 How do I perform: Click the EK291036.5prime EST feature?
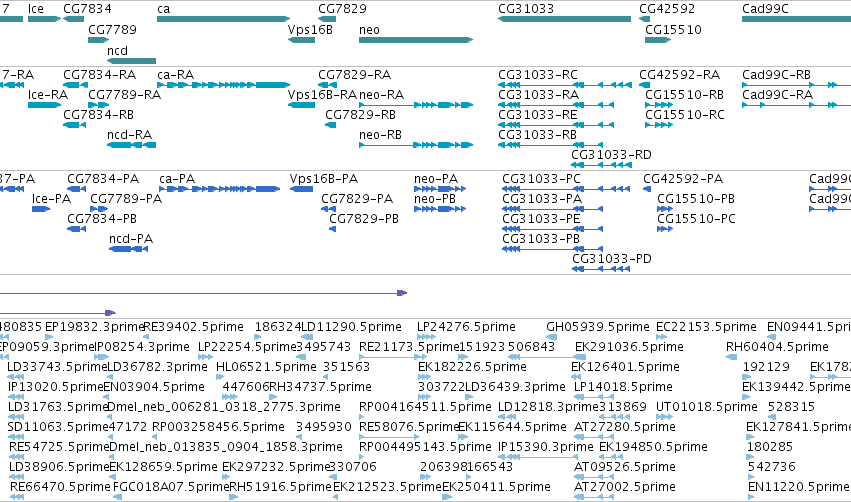pos(580,357)
